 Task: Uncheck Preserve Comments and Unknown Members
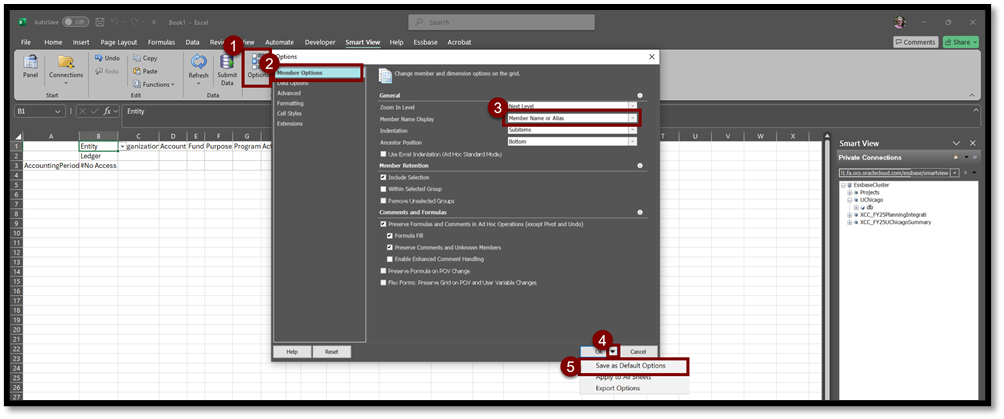point(389,247)
